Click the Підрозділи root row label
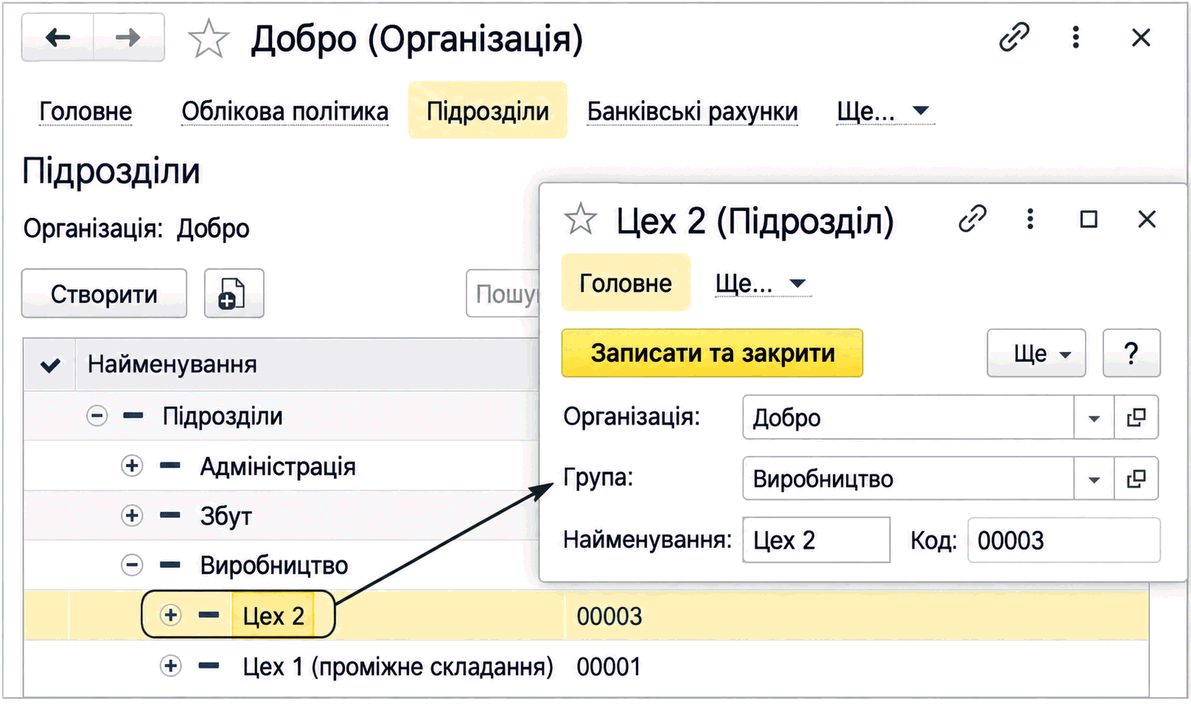 223,416
